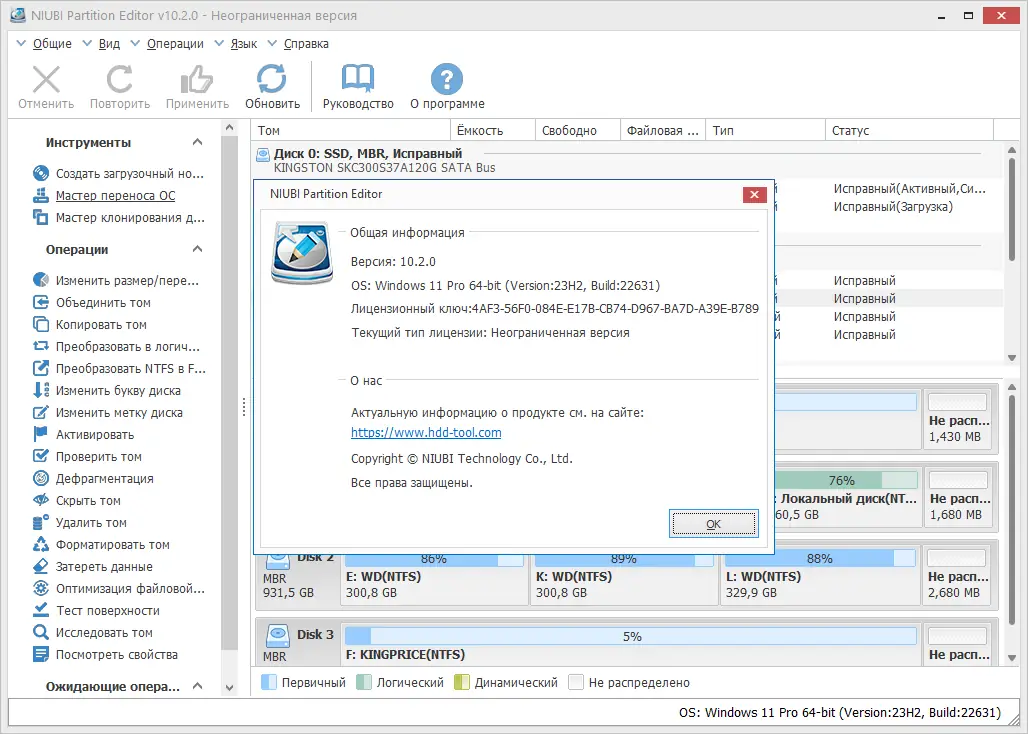This screenshot has height=734, width=1028.
Task: Open the Мастер клонирования диска tool
Action: point(110,217)
